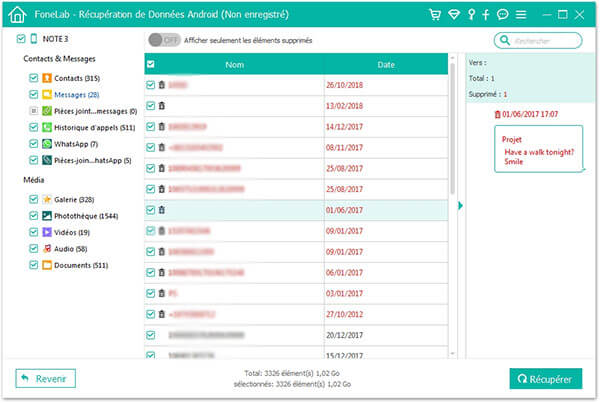The width and height of the screenshot is (600, 403).
Task: Uncheck the Contacts (315) checkbox
Action: (34, 77)
